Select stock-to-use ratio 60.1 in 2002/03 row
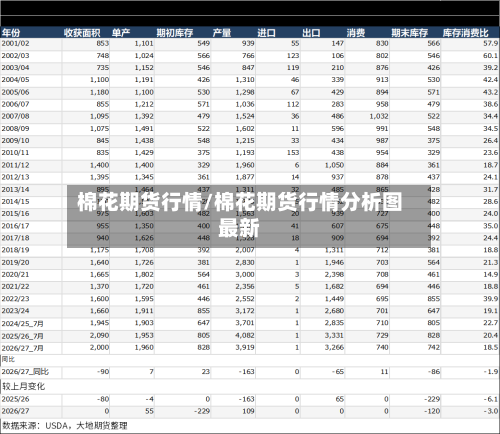This screenshot has height=434, width=500. tap(491, 56)
